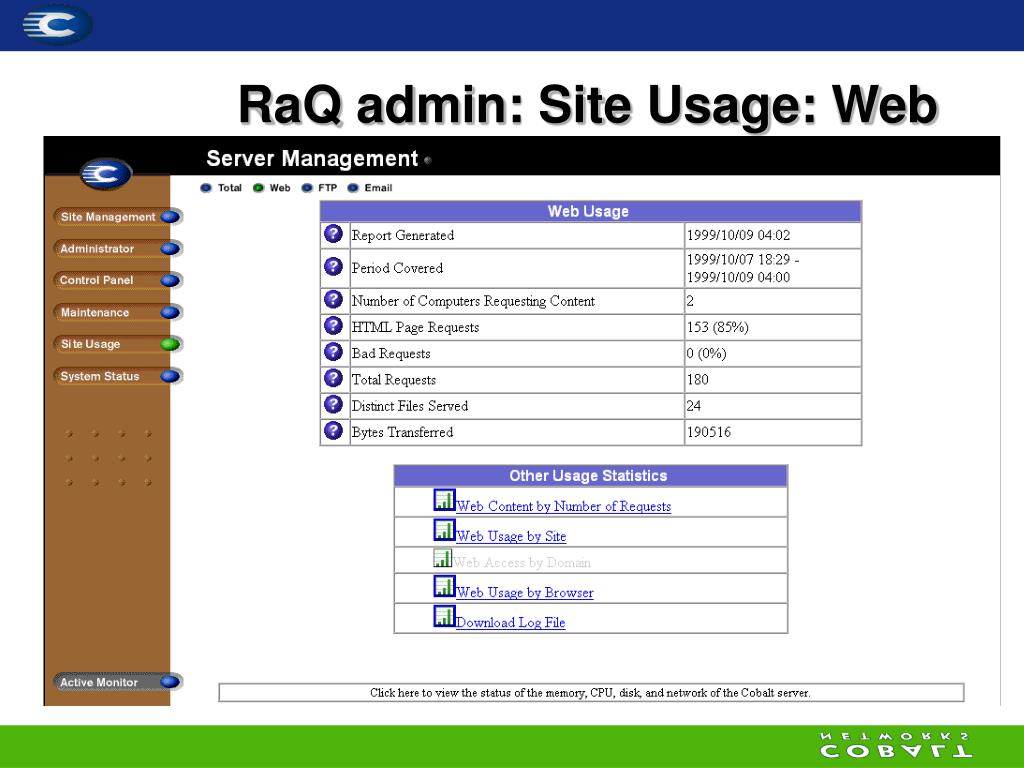1024x768 pixels.
Task: Click greyed chart icon for Web Access by Domain
Action: click(443, 558)
